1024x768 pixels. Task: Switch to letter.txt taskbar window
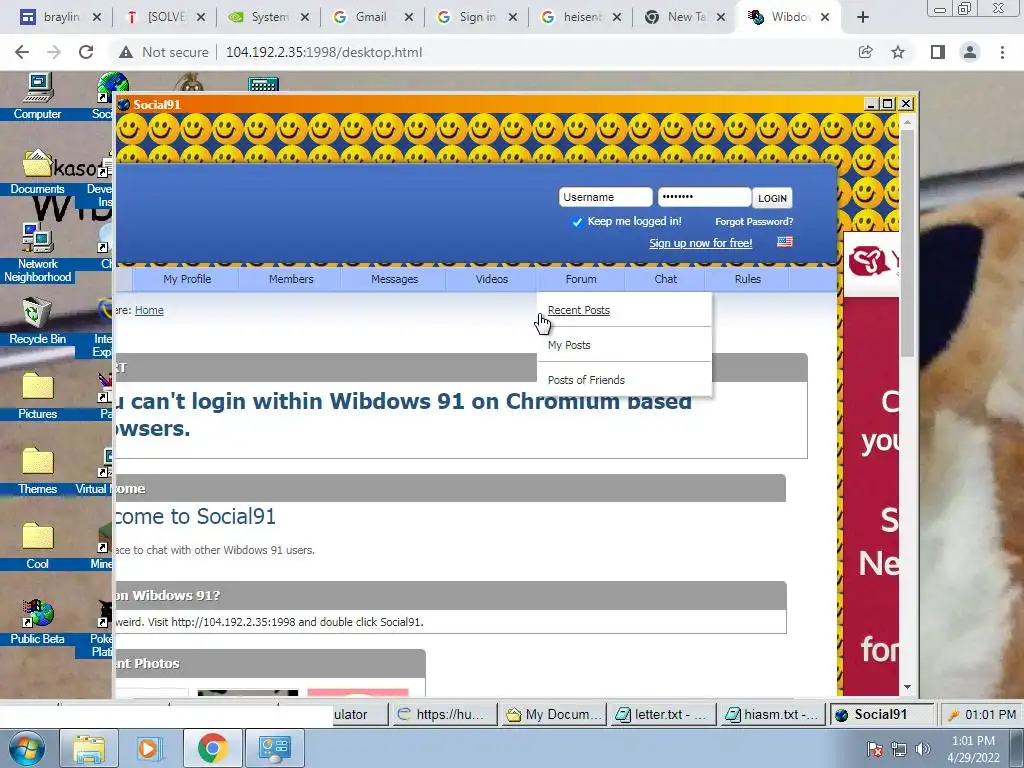pos(662,714)
